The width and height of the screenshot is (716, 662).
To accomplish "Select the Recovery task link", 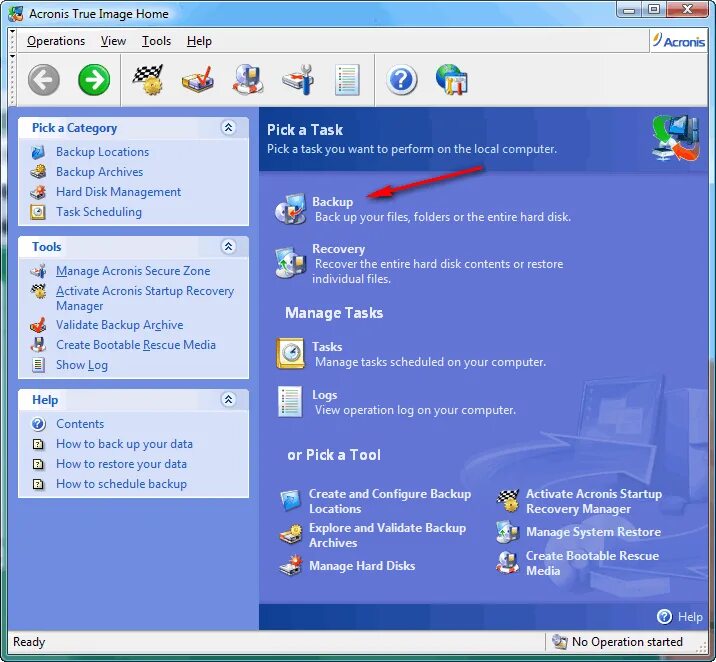I will tap(338, 249).
